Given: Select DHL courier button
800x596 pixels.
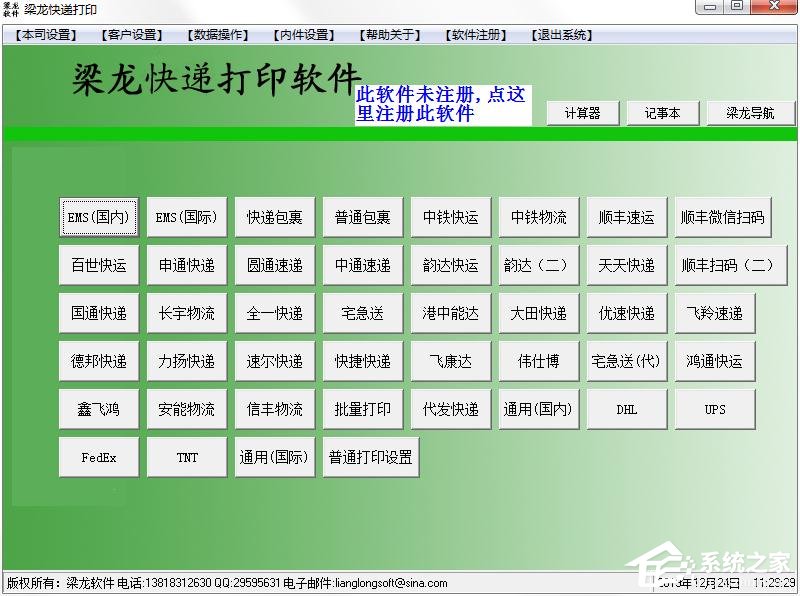Looking at the screenshot, I should (627, 409).
